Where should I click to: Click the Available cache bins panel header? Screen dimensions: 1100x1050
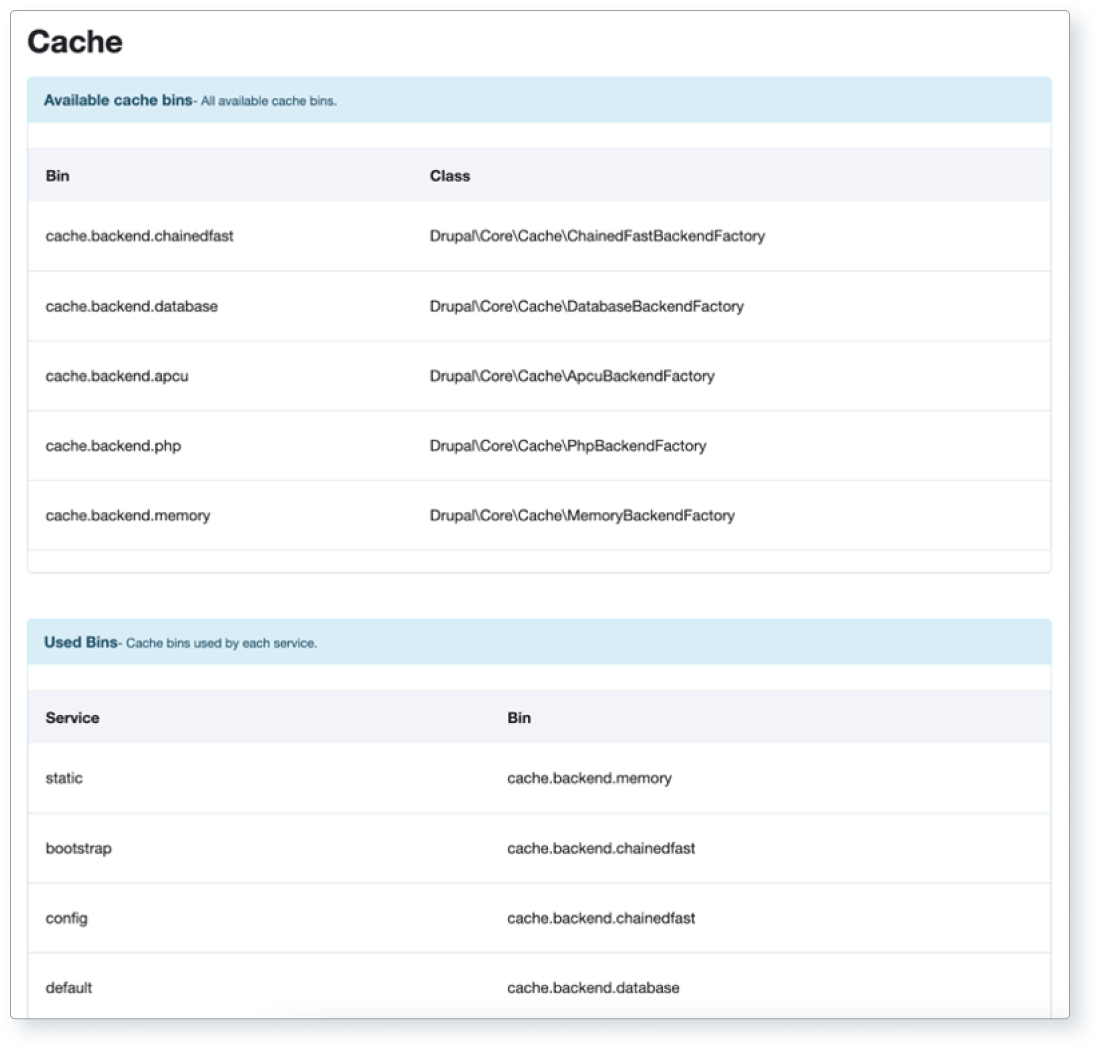[x=112, y=100]
